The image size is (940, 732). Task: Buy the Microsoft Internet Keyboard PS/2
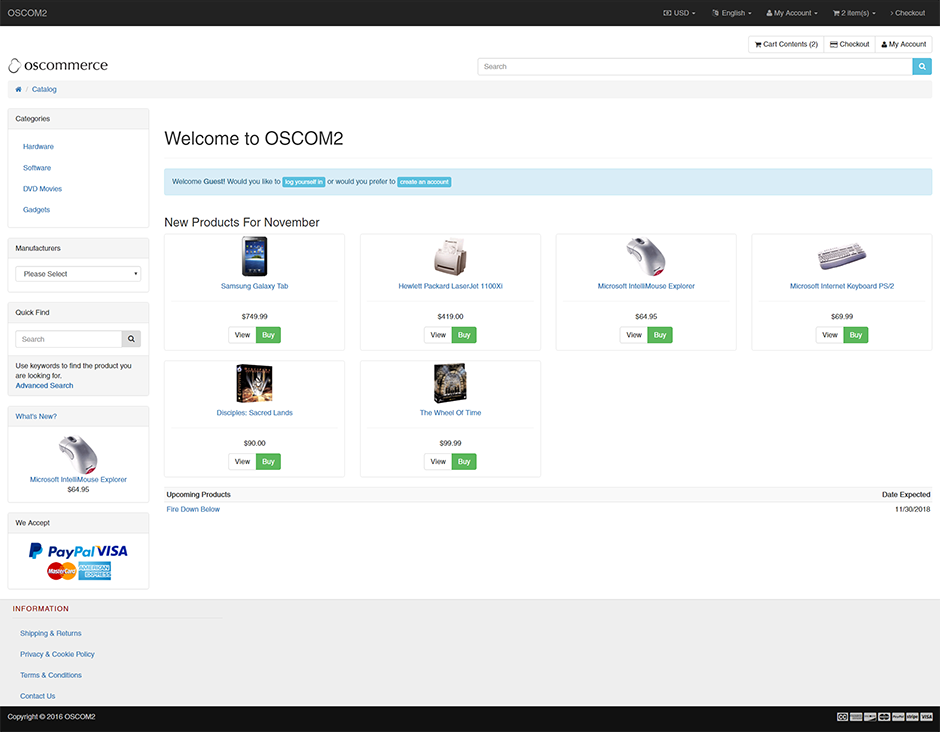(855, 335)
